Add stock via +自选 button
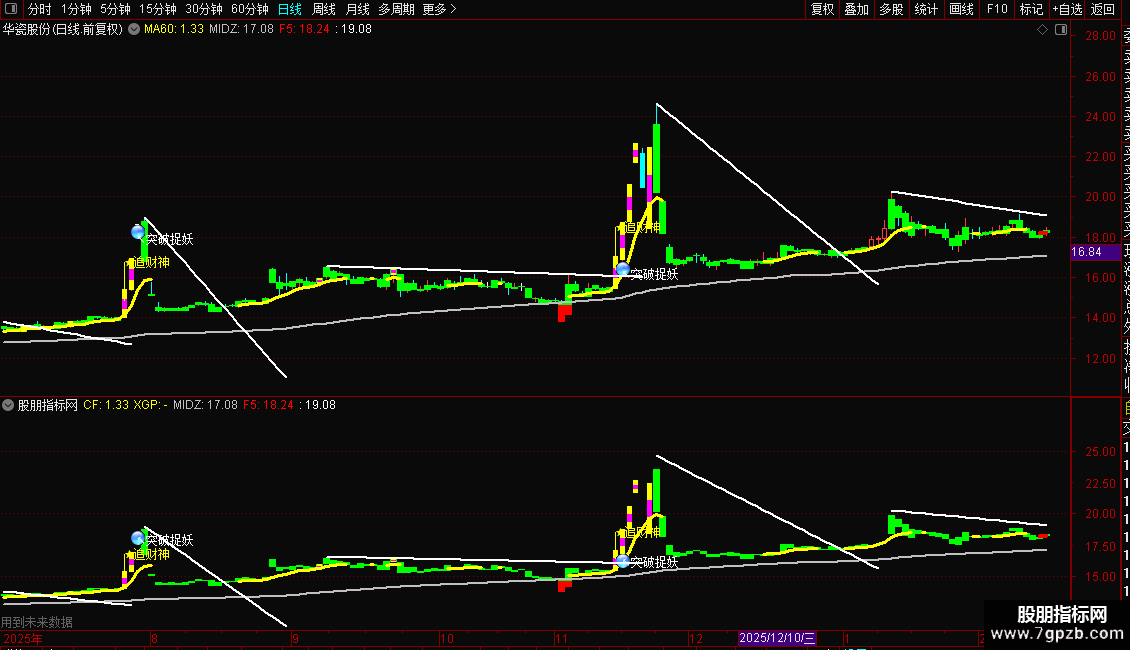 [1067, 9]
